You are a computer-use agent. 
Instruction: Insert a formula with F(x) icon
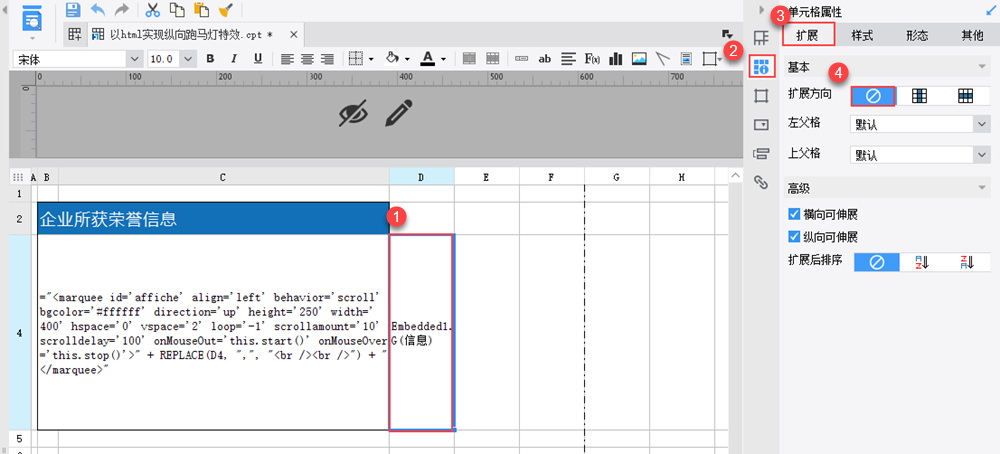coord(592,59)
